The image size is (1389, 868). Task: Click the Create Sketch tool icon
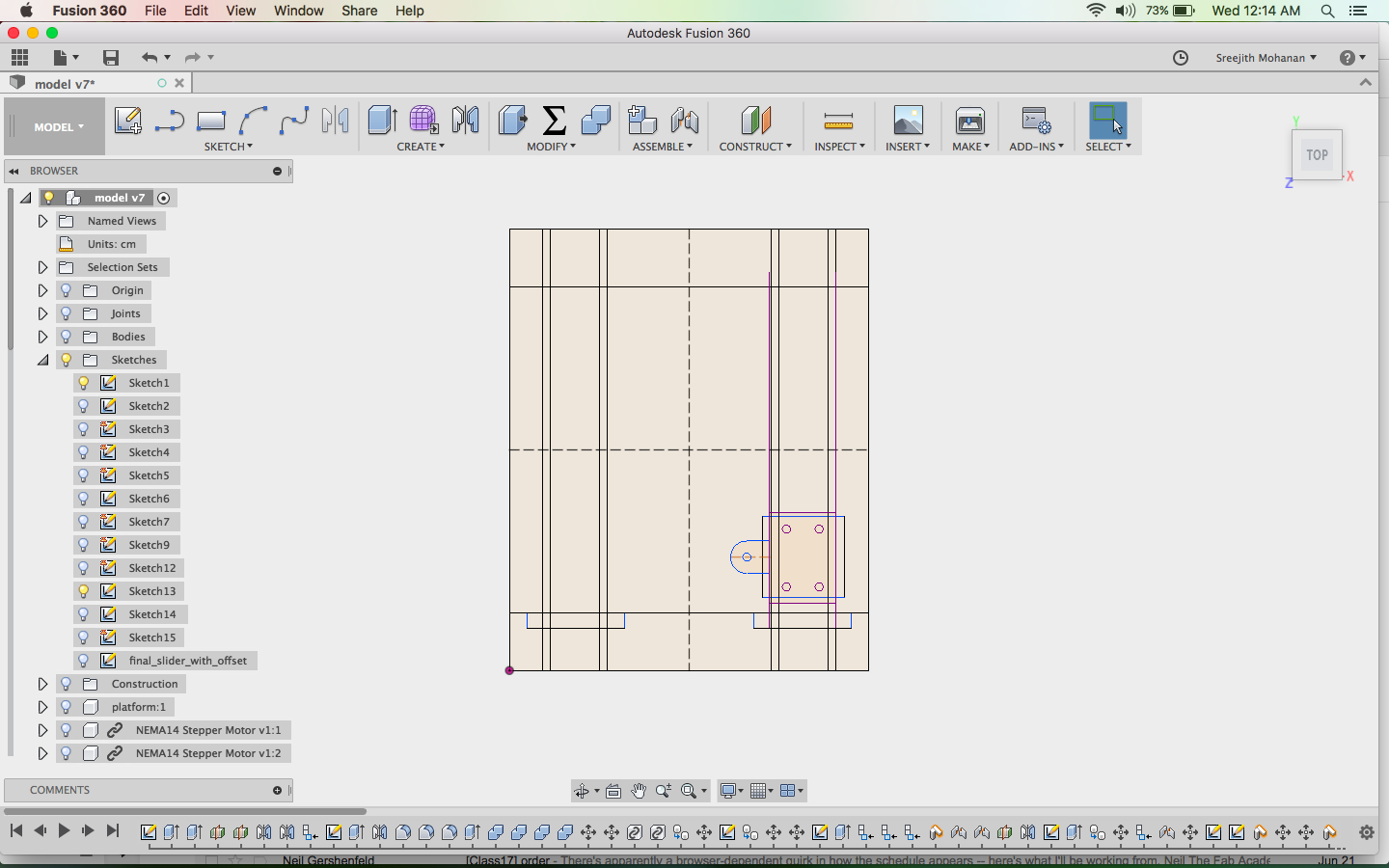click(x=127, y=121)
